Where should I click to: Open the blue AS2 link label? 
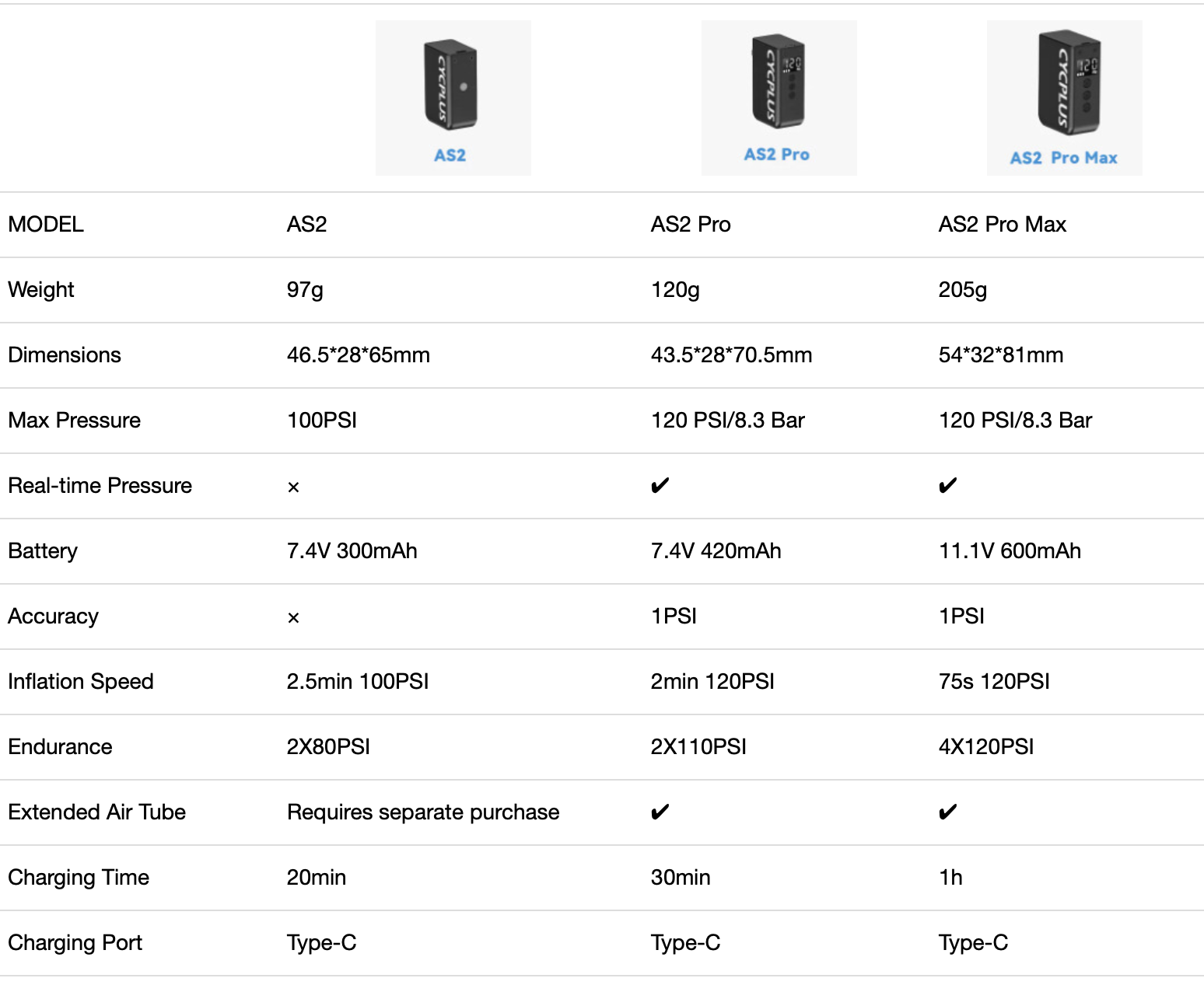450,155
